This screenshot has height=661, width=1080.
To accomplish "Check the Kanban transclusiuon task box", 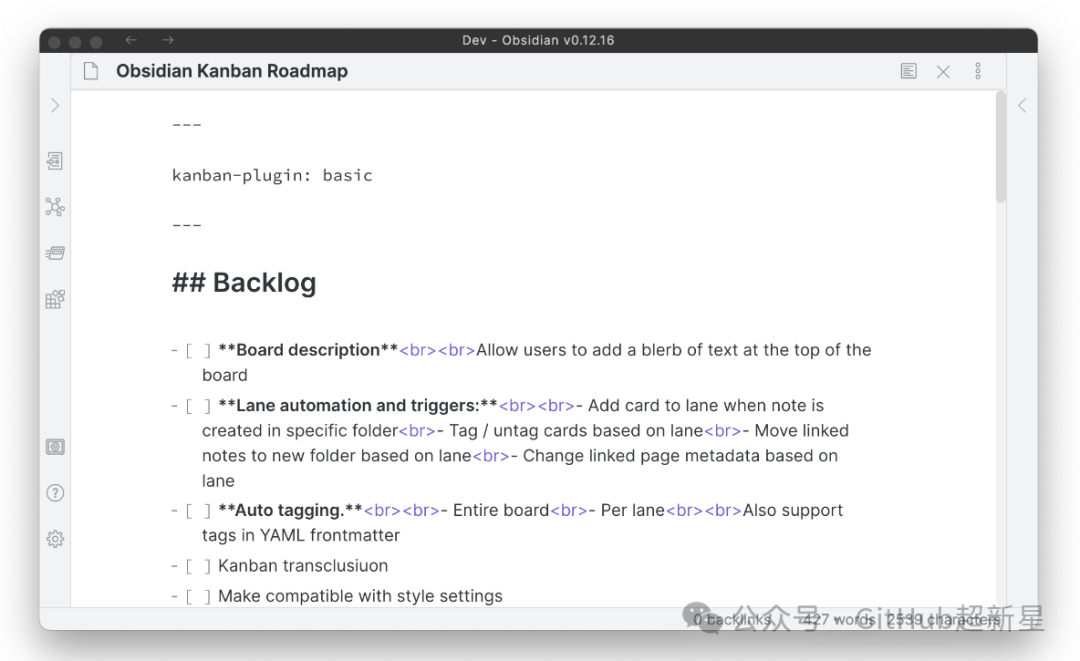I will pos(198,566).
